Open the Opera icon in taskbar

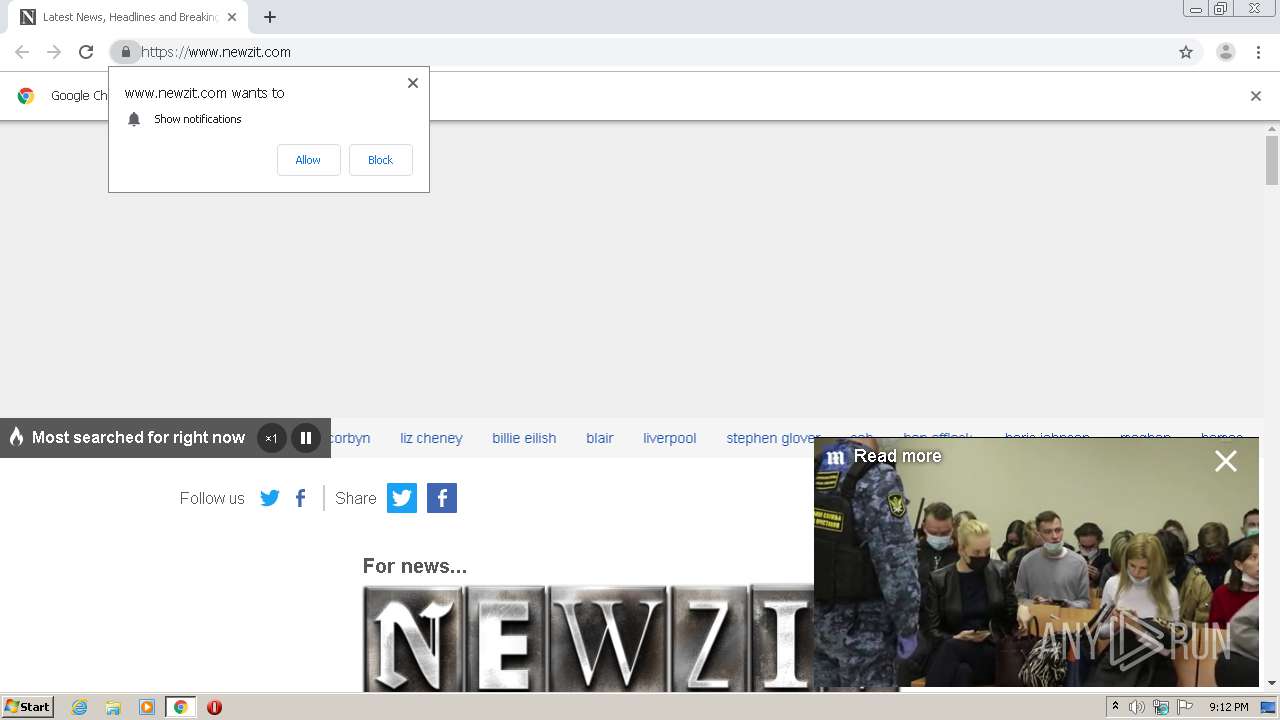click(x=214, y=707)
